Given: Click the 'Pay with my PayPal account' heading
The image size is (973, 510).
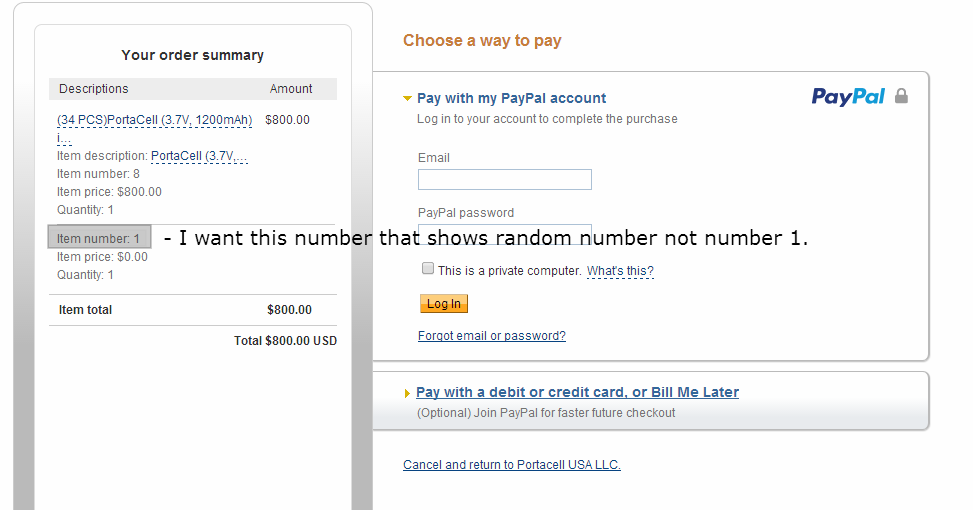Looking at the screenshot, I should (x=511, y=98).
